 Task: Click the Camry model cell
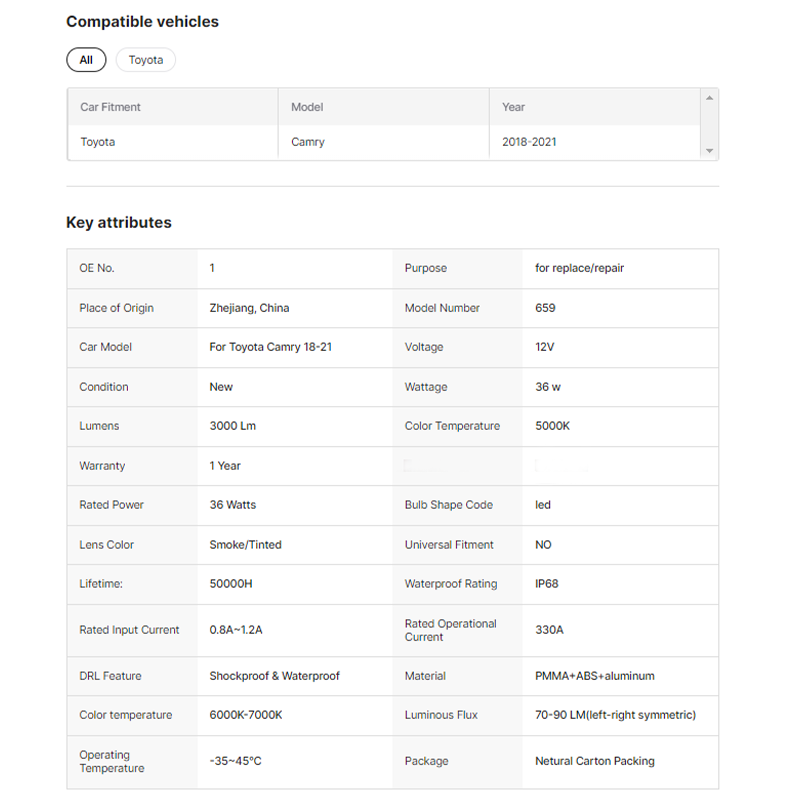pos(308,142)
